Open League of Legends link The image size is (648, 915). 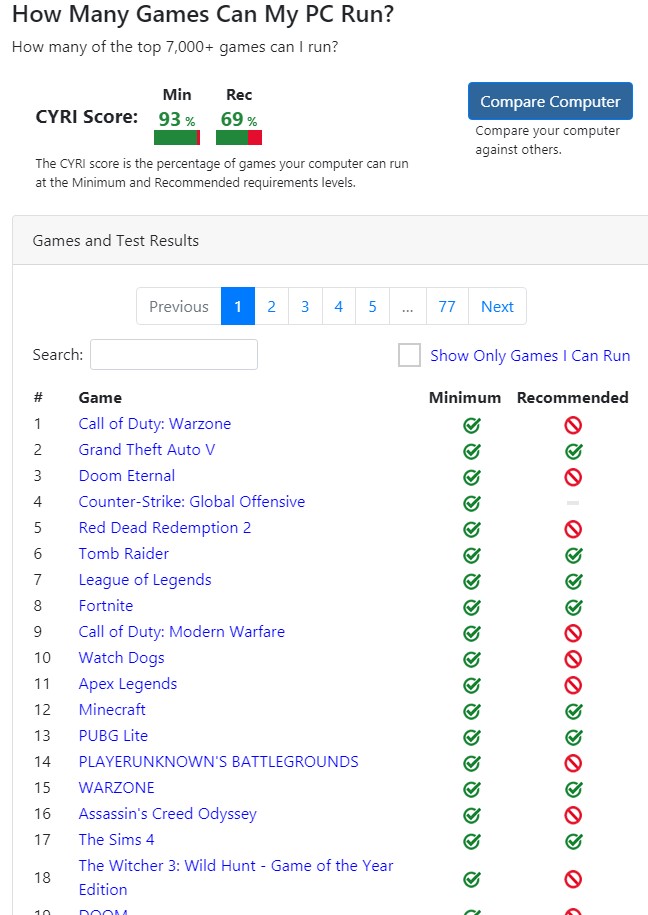(145, 579)
